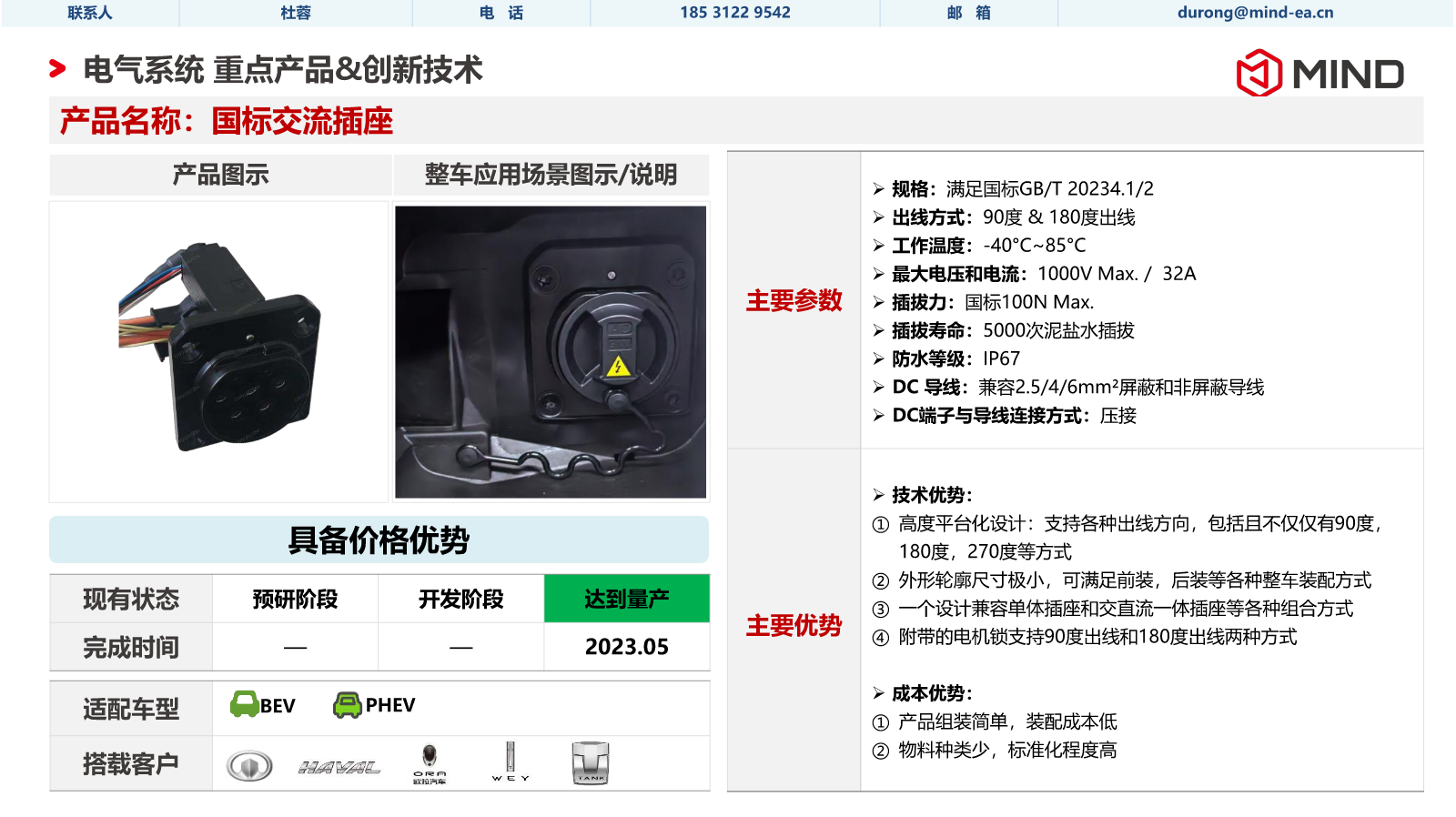Click the phone number 185 3122 9542
The height and width of the screenshot is (817, 1456).
coord(734,13)
